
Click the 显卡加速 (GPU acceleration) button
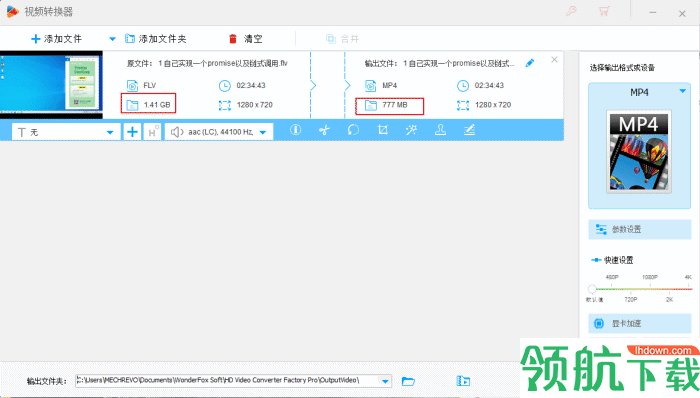point(640,323)
